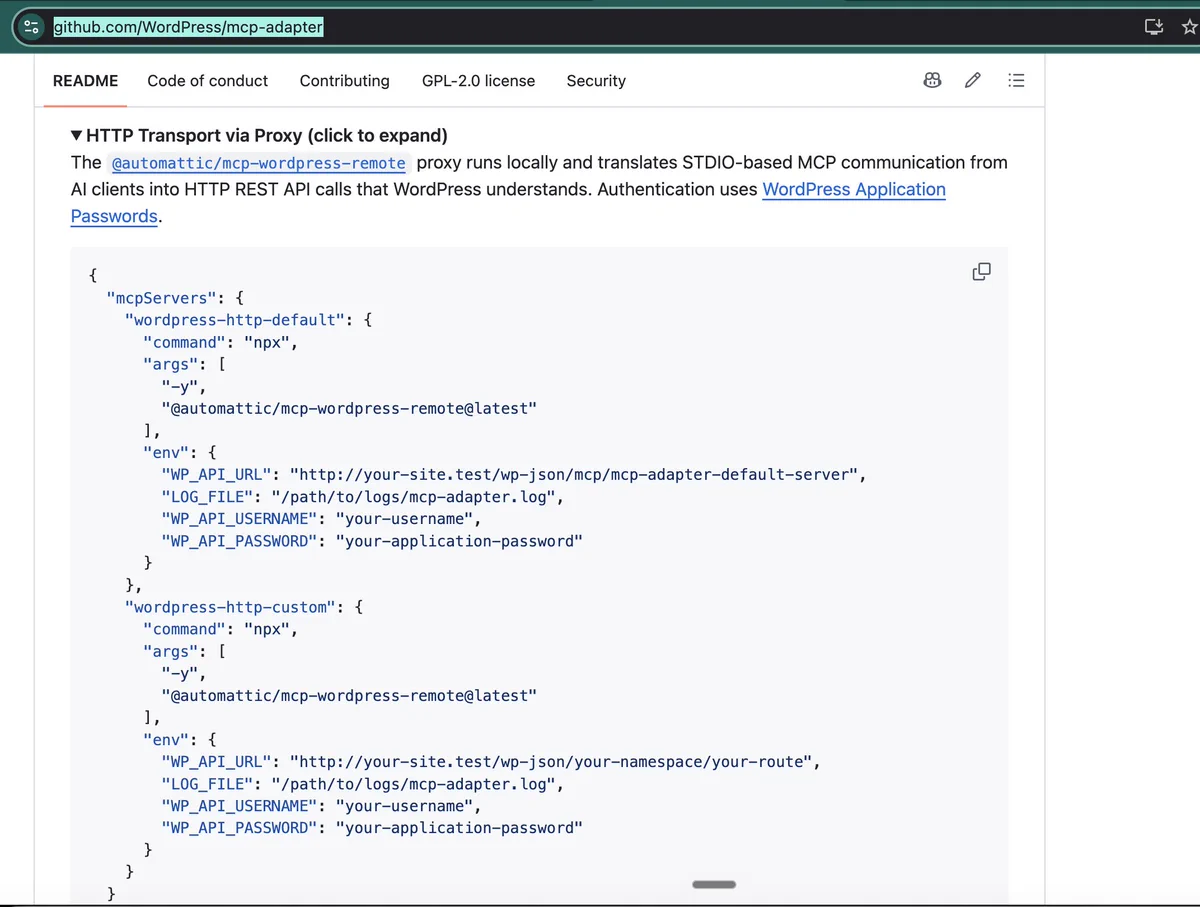Viewport: 1200px width, 907px height.
Task: Select the README tab
Action: coord(85,81)
